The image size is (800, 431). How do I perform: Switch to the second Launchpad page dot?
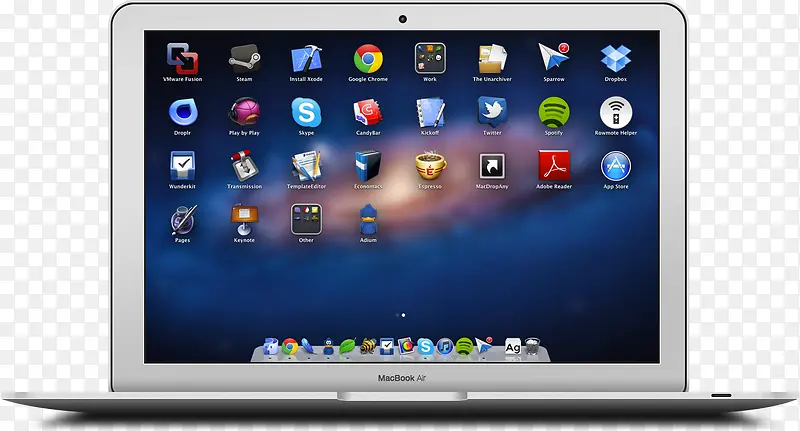pyautogui.click(x=404, y=315)
